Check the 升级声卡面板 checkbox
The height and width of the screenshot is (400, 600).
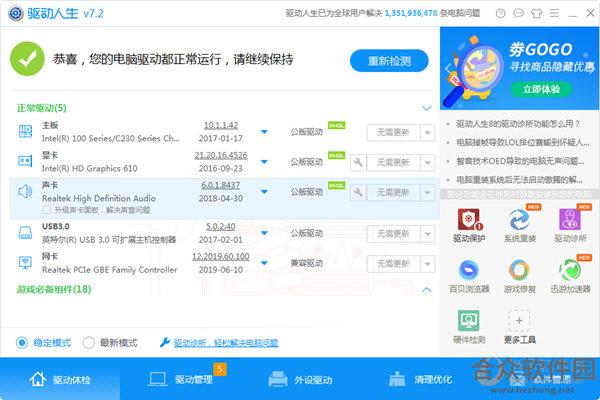click(x=47, y=210)
